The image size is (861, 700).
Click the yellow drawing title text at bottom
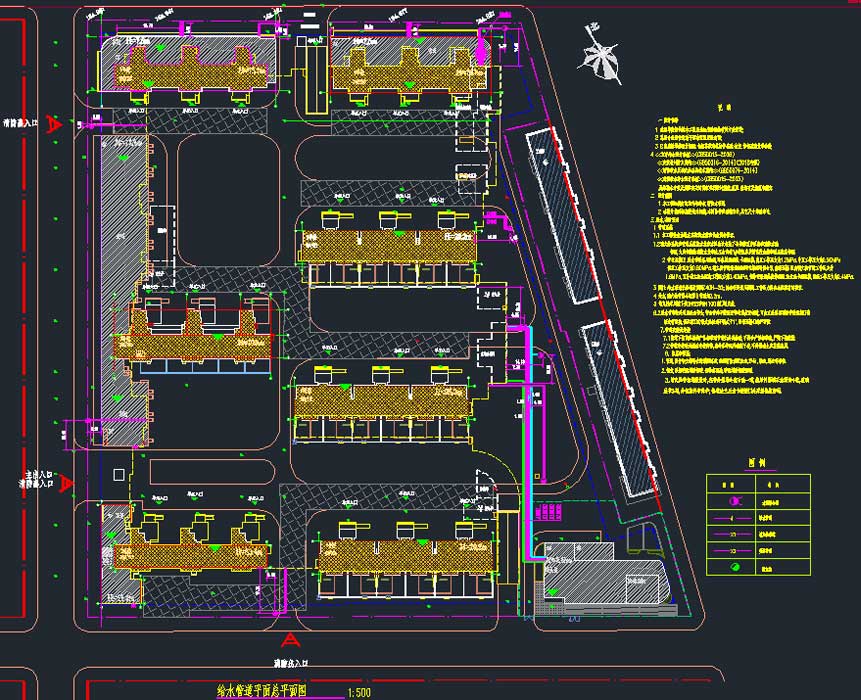click(x=264, y=690)
